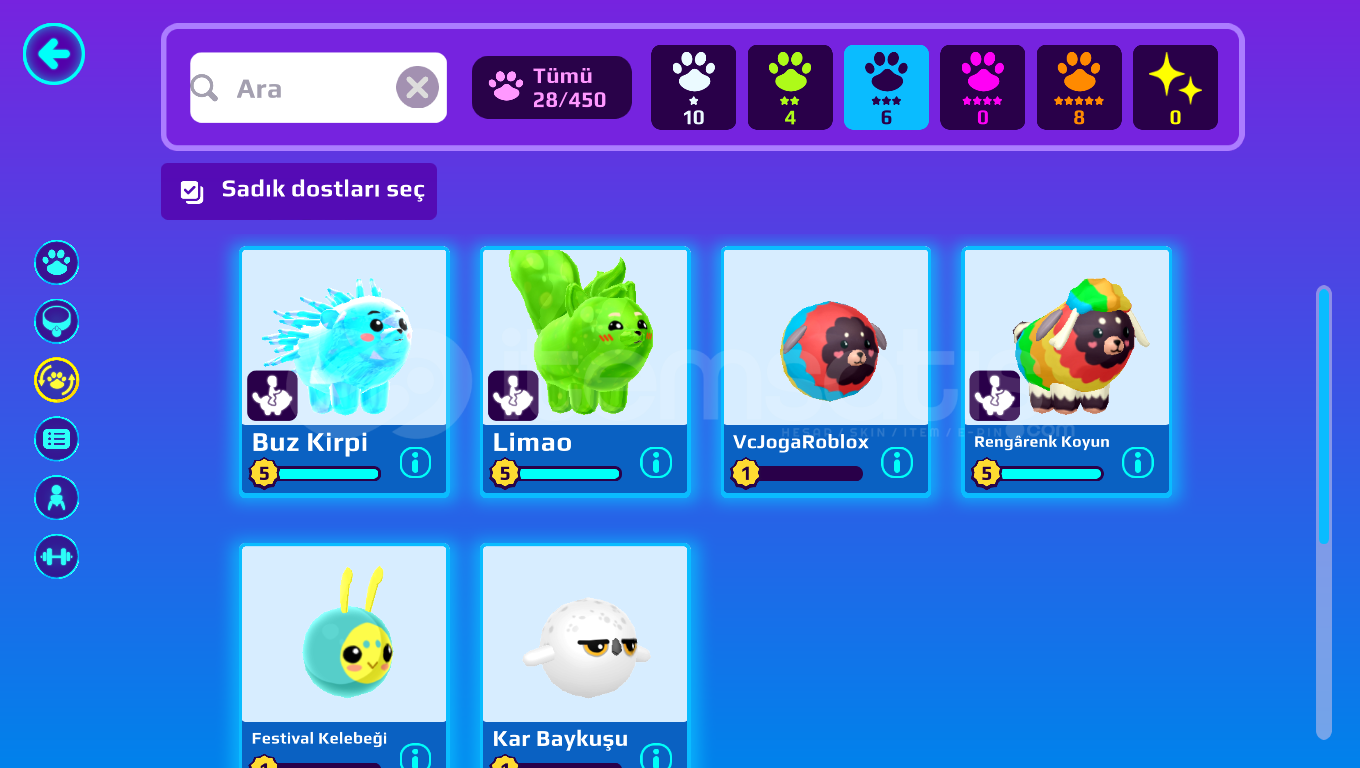Open the collar accessories sidebar icon

(x=57, y=322)
